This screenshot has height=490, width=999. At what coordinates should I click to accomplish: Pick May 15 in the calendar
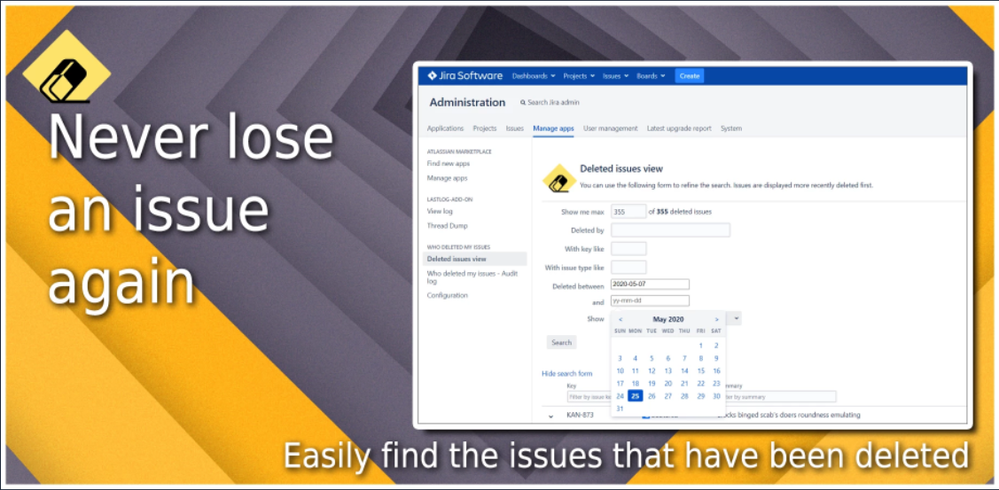[701, 371]
